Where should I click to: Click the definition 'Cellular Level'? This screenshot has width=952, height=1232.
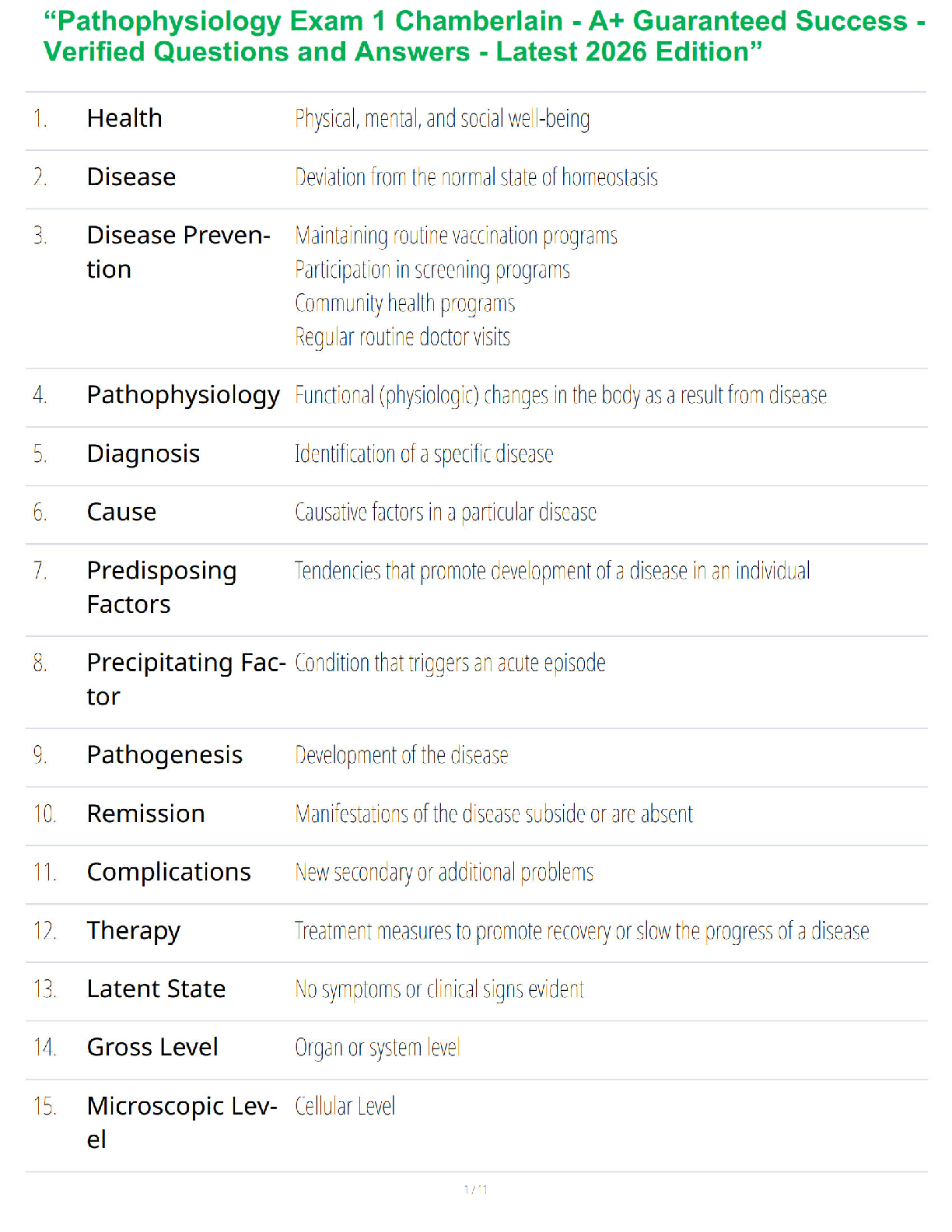(x=345, y=1106)
